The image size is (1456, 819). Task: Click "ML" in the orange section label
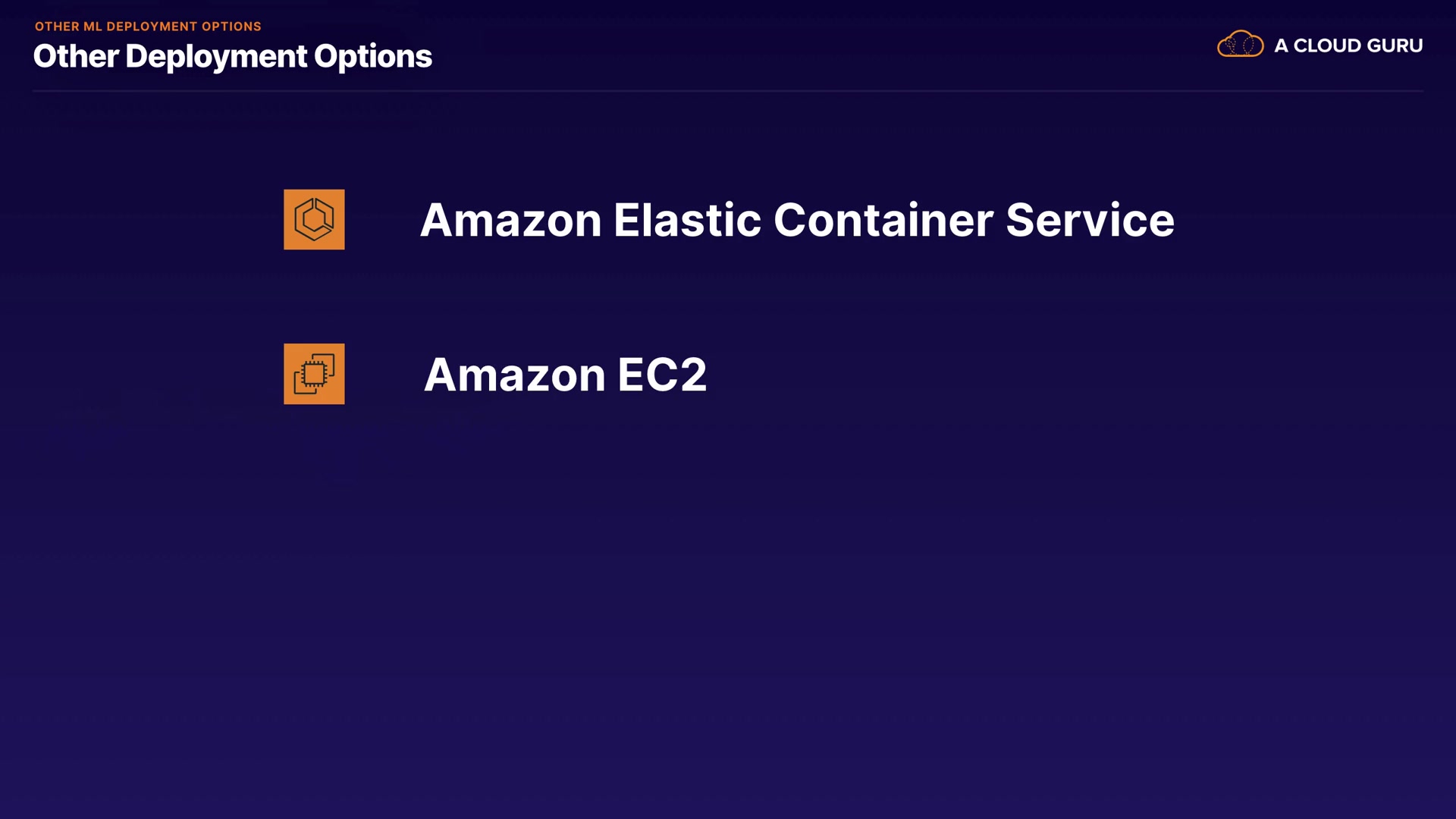click(93, 27)
